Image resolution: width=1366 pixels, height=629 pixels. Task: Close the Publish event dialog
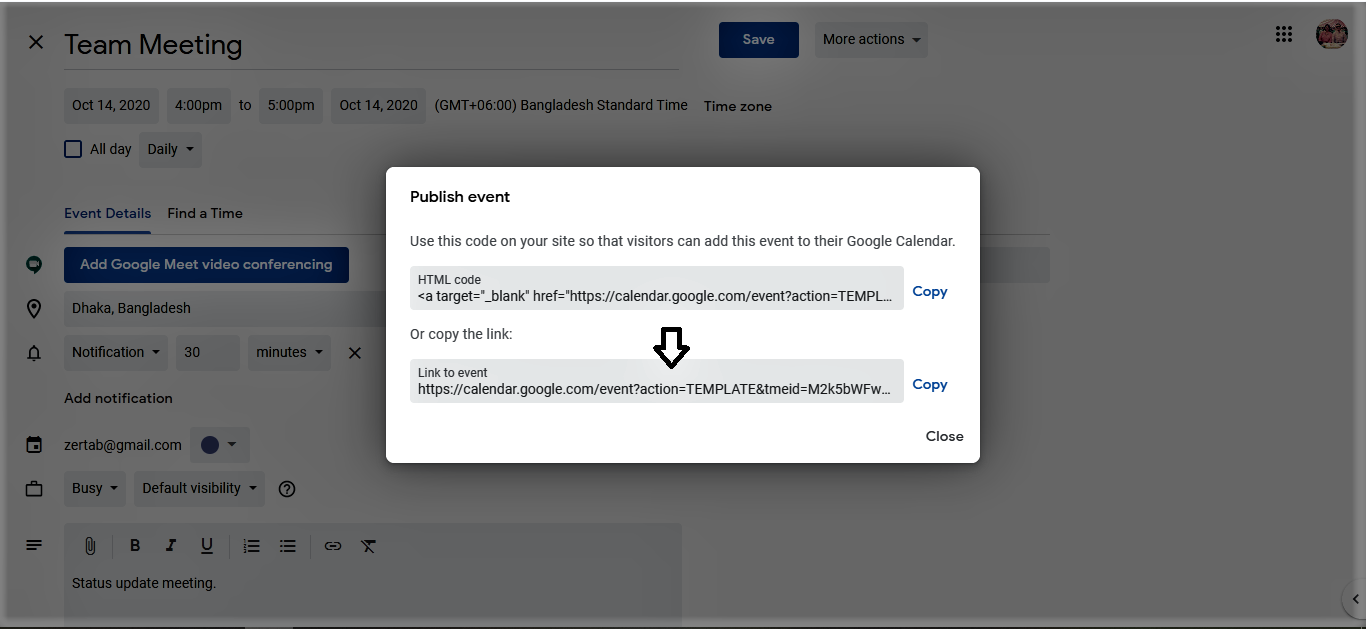click(944, 436)
